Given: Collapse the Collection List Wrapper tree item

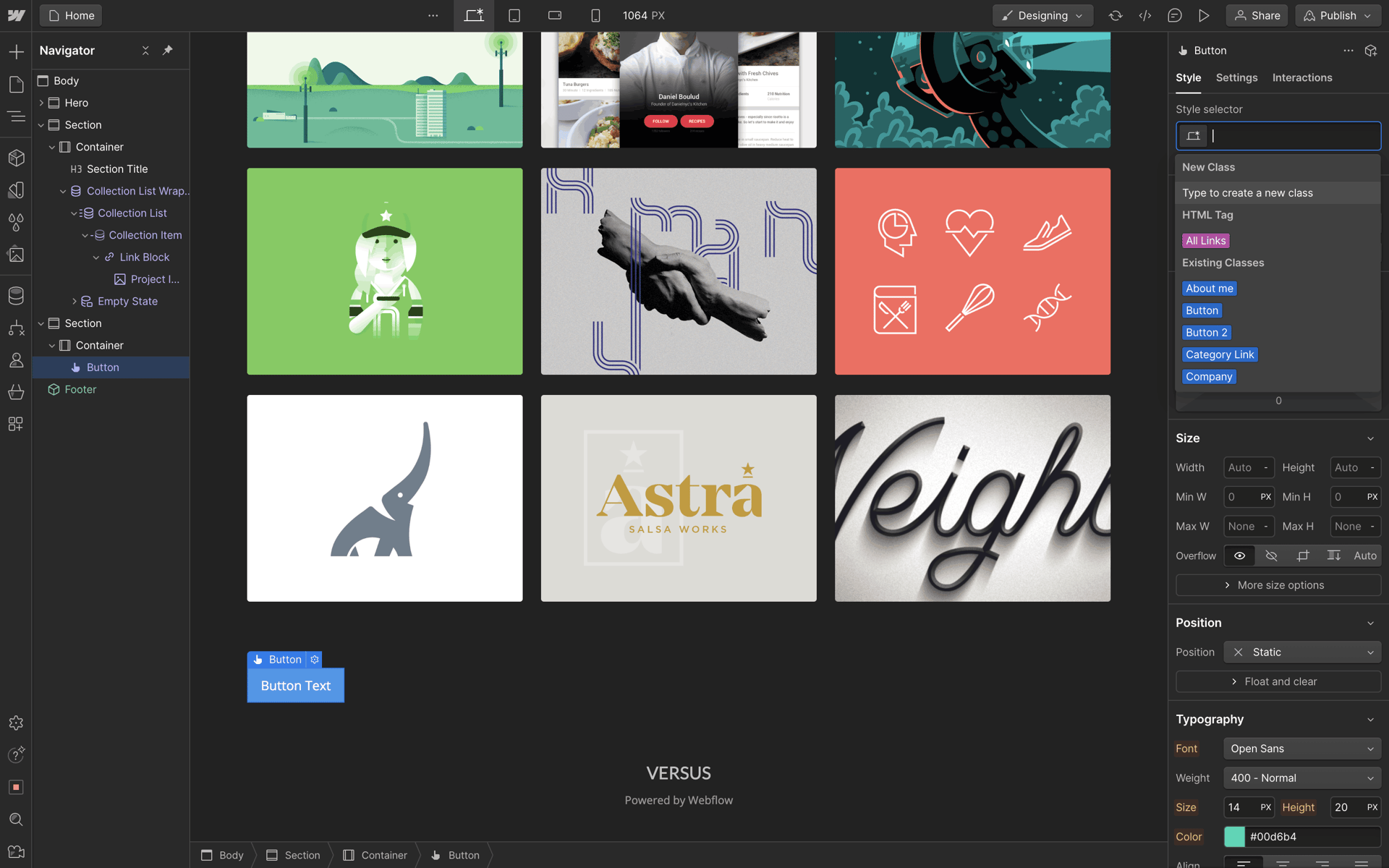Looking at the screenshot, I should click(x=63, y=191).
